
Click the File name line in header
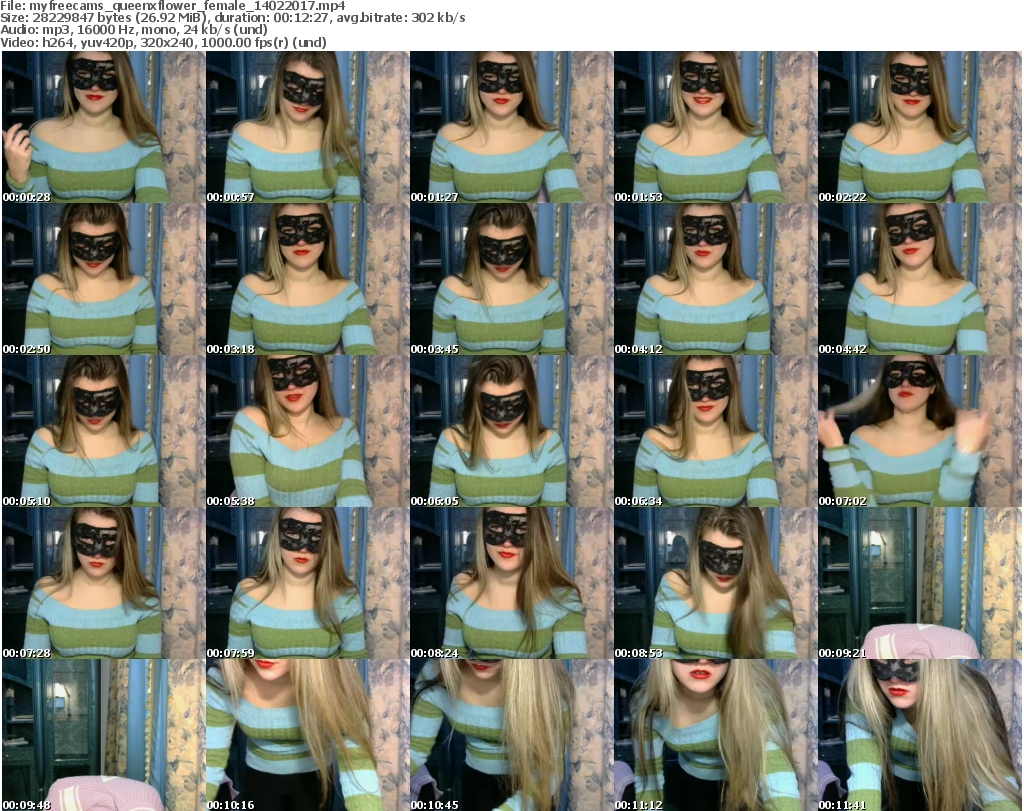pyautogui.click(x=172, y=6)
